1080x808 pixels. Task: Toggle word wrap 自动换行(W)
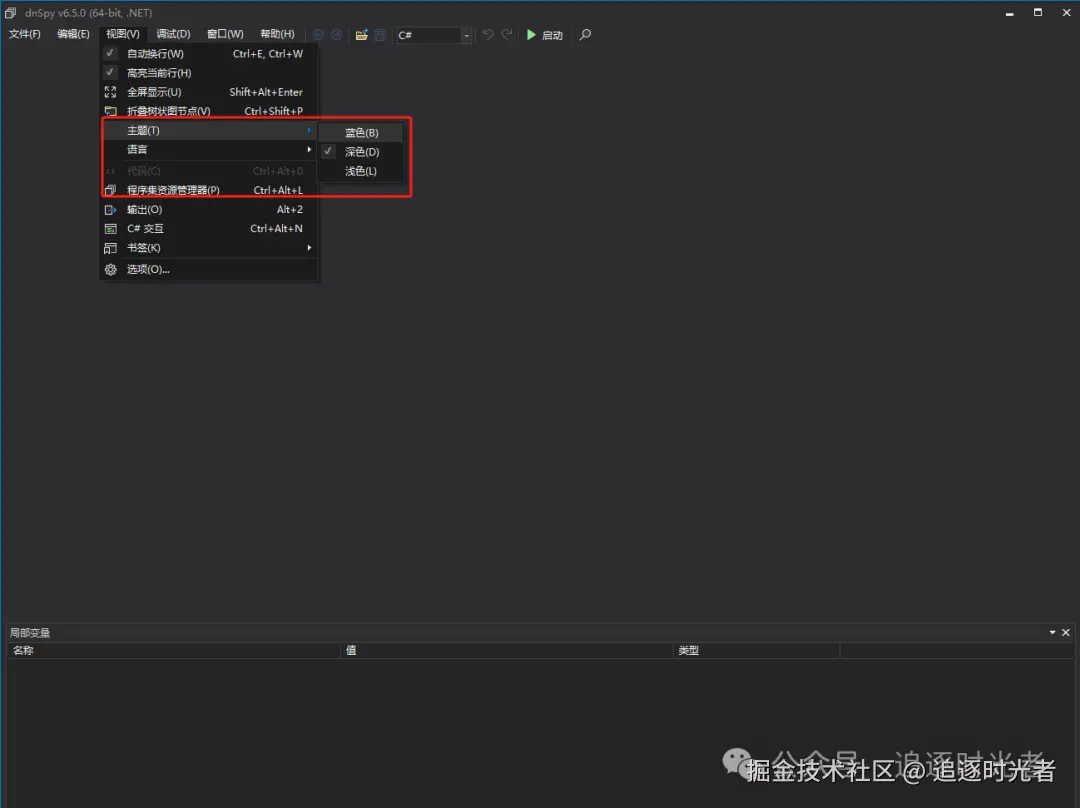pyautogui.click(x=210, y=53)
